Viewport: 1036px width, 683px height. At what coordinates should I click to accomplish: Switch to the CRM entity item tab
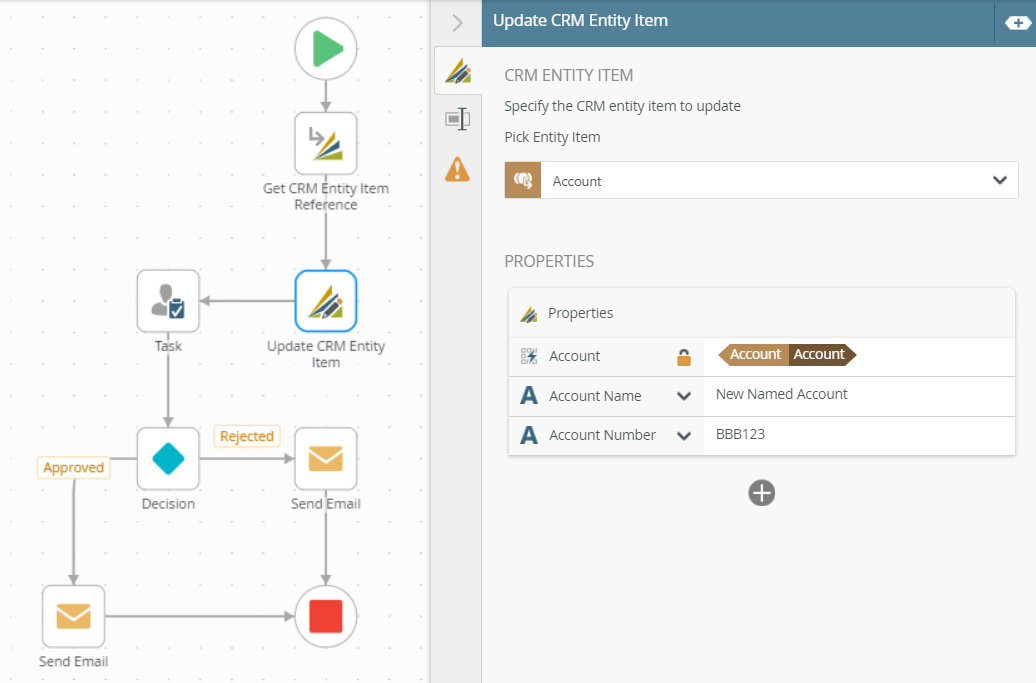[458, 71]
